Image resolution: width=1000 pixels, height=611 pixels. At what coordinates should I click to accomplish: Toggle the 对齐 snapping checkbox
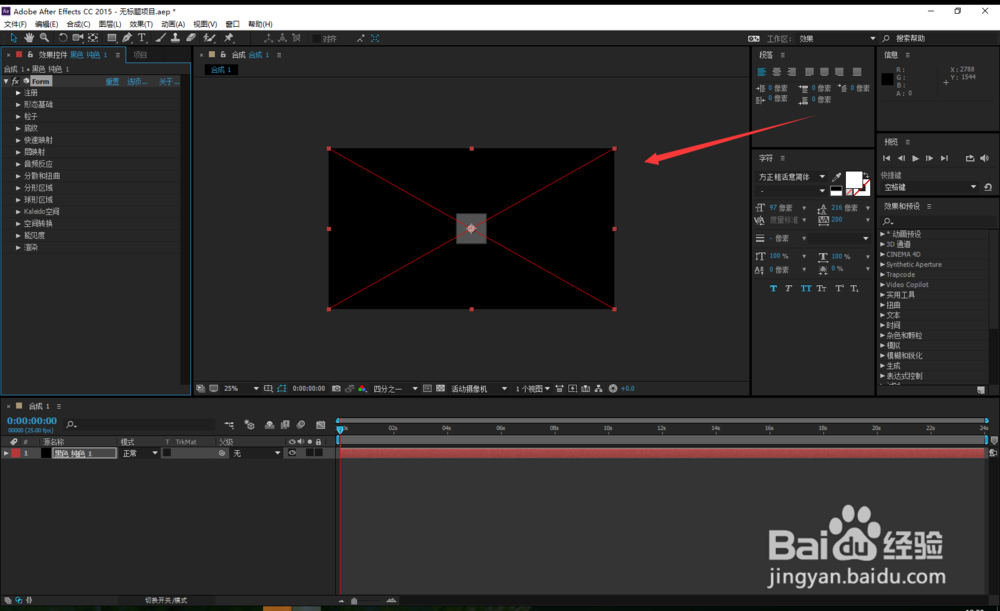pyautogui.click(x=317, y=38)
